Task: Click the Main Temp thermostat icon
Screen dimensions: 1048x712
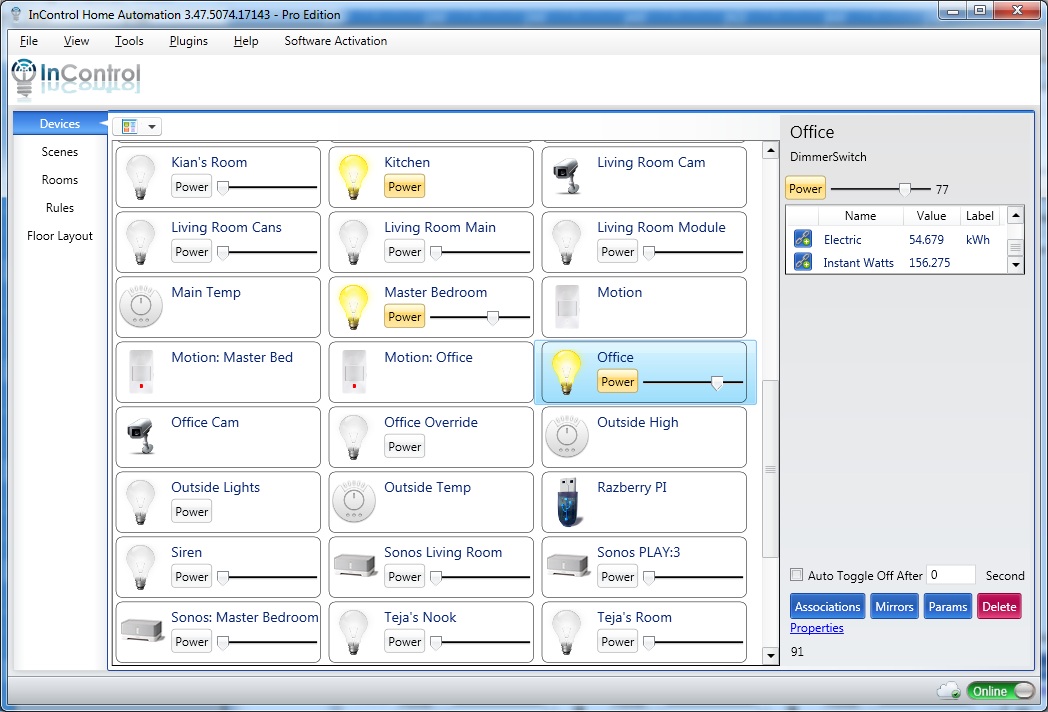Action: click(x=140, y=307)
